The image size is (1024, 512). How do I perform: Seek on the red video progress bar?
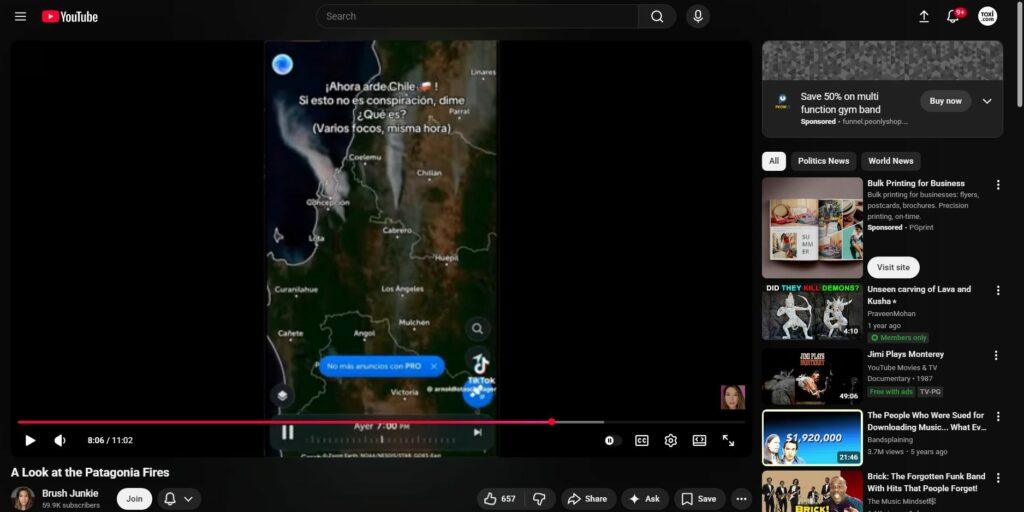[300, 422]
